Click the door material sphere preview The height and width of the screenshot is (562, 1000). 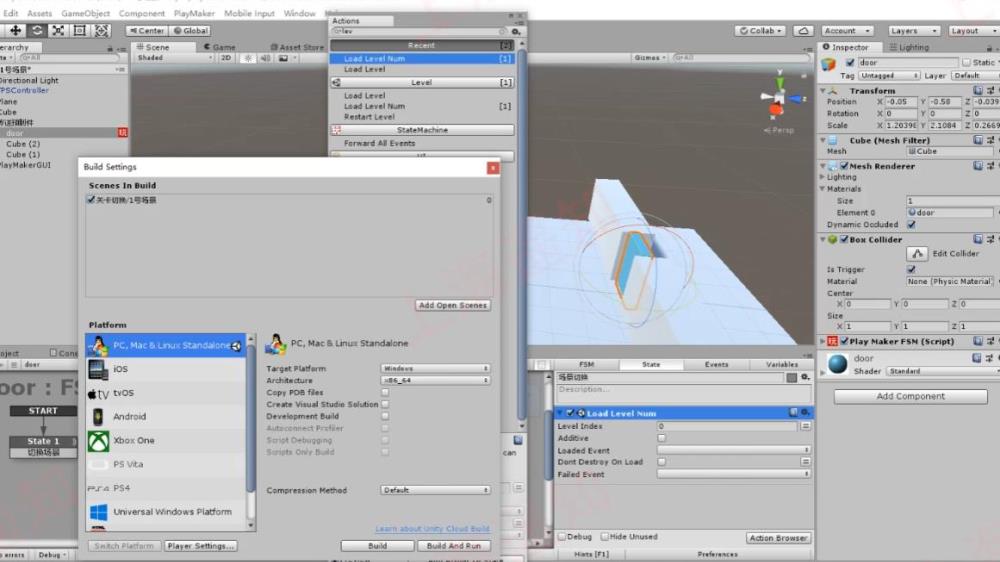tap(837, 364)
